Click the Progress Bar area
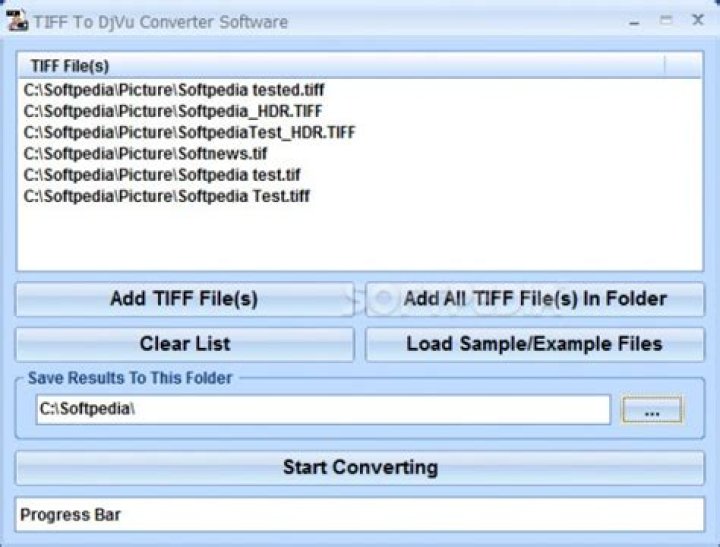The height and width of the screenshot is (547, 720). pyautogui.click(x=360, y=515)
